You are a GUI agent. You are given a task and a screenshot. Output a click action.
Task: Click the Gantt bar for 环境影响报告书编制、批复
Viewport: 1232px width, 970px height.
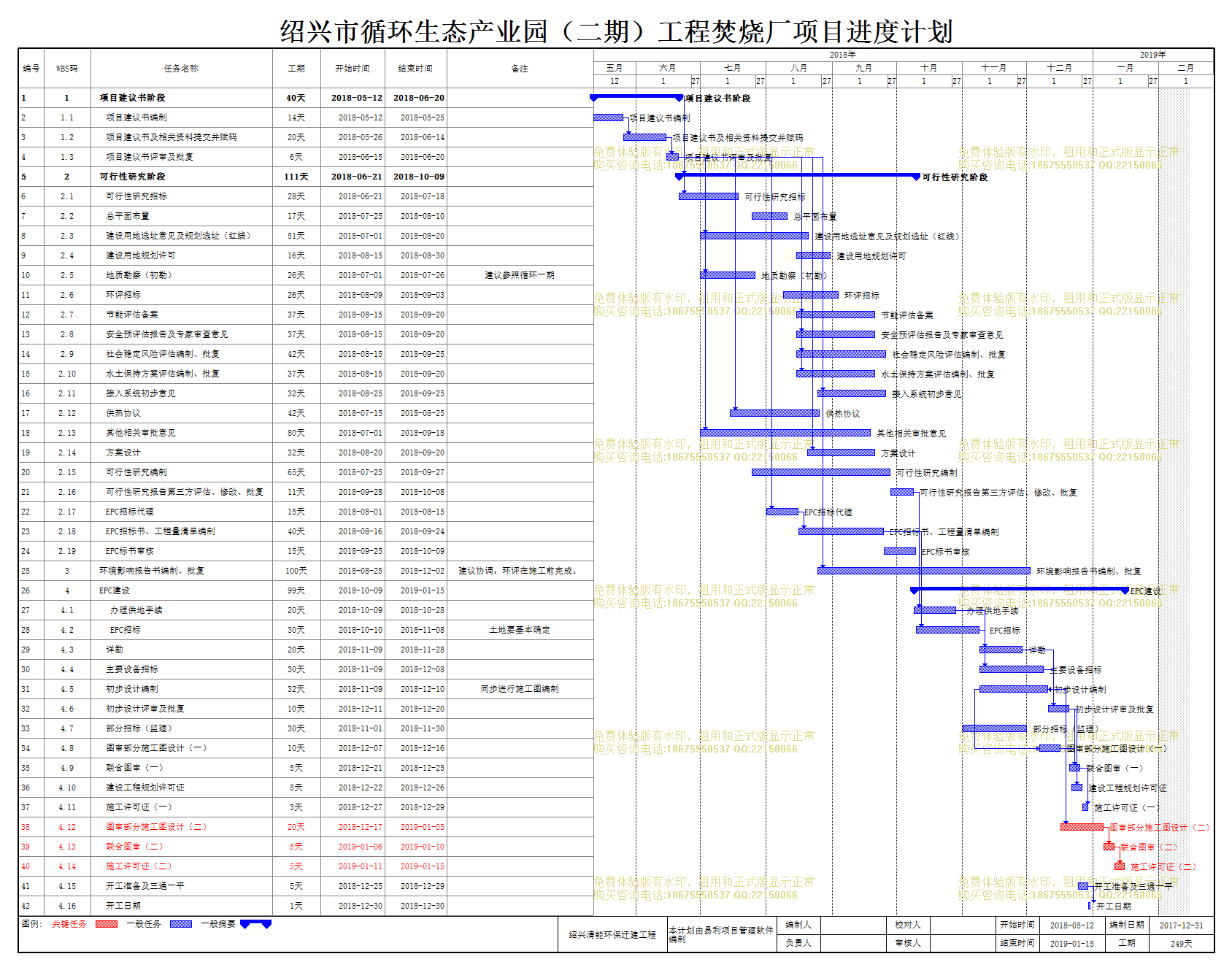coord(924,571)
